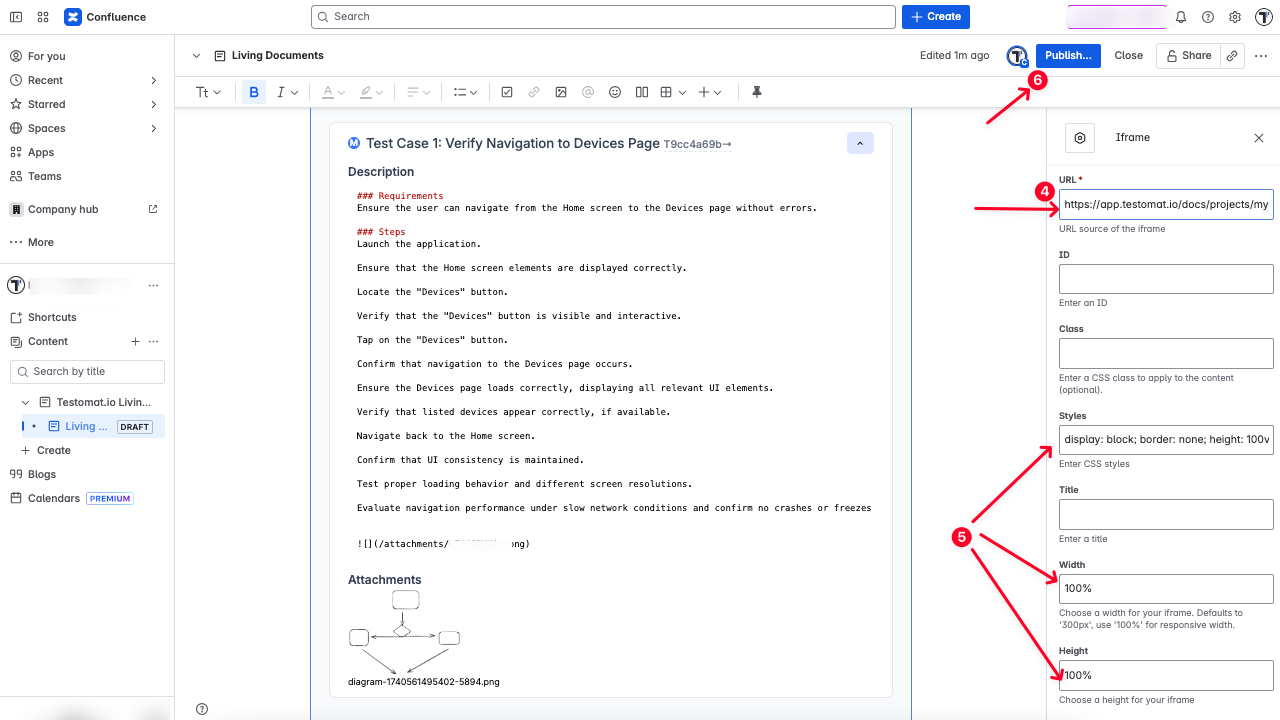
Task: Toggle italic formatting in the toolbar
Action: (x=281, y=91)
